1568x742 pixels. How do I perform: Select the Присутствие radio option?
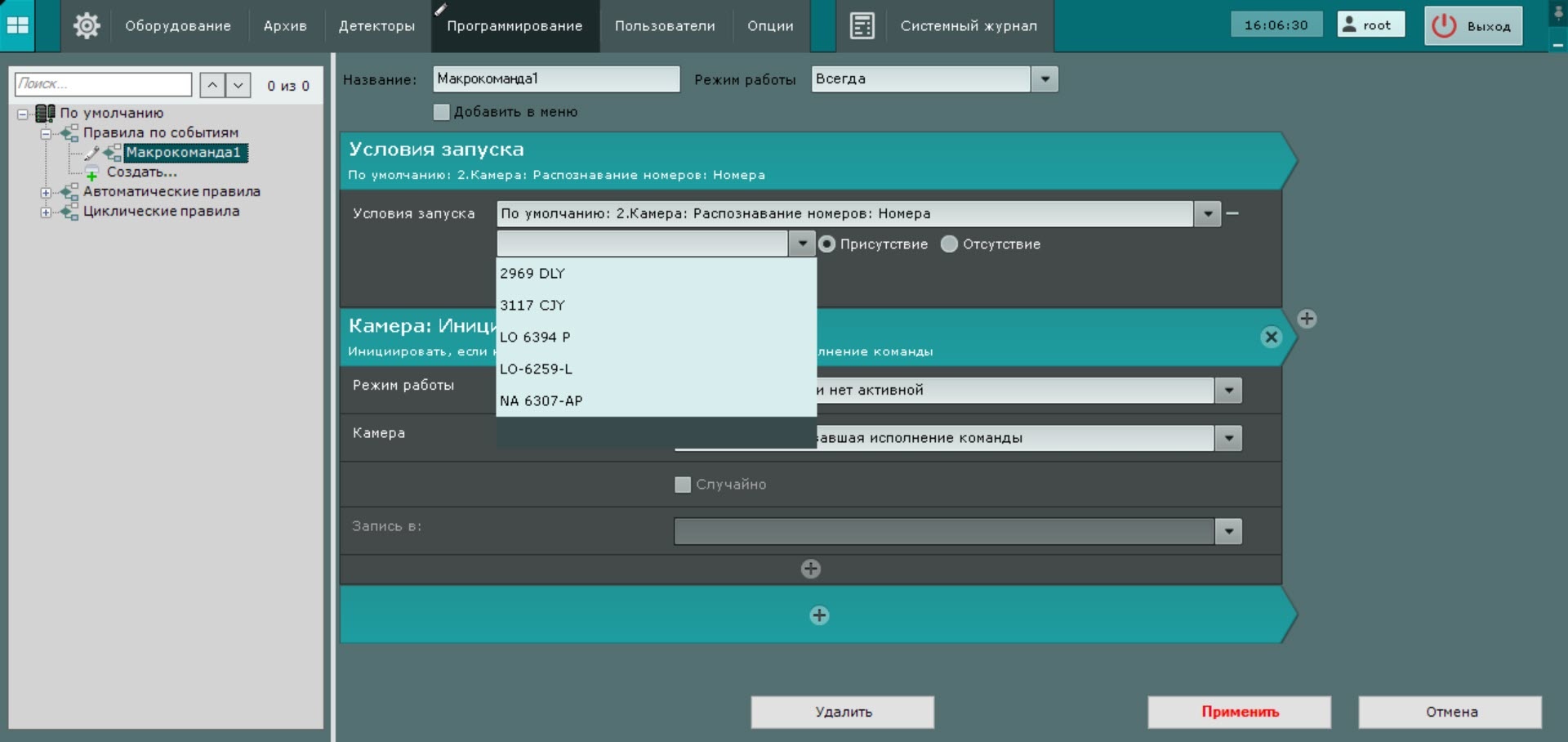click(826, 244)
